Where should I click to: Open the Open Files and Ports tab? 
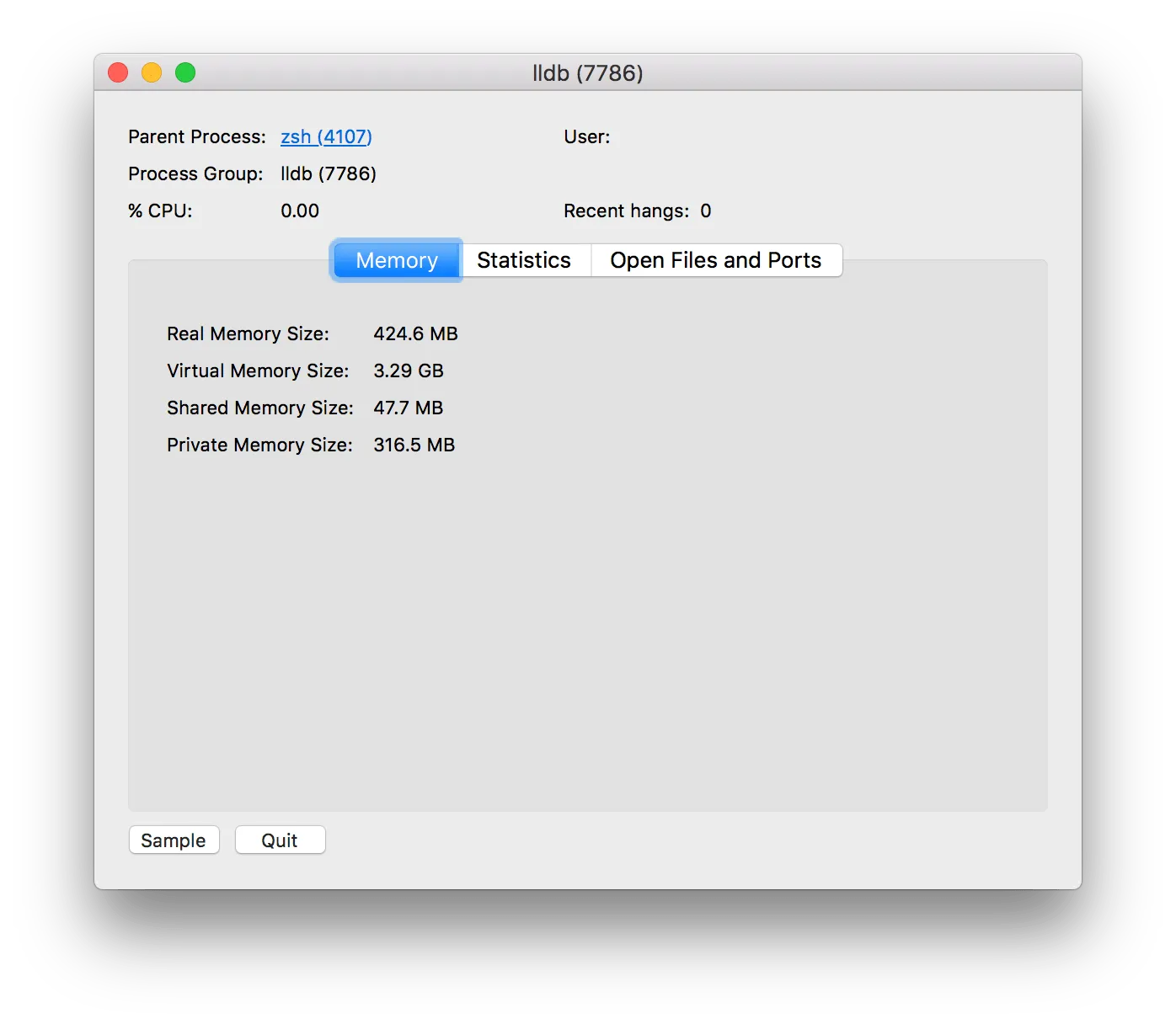(x=715, y=260)
